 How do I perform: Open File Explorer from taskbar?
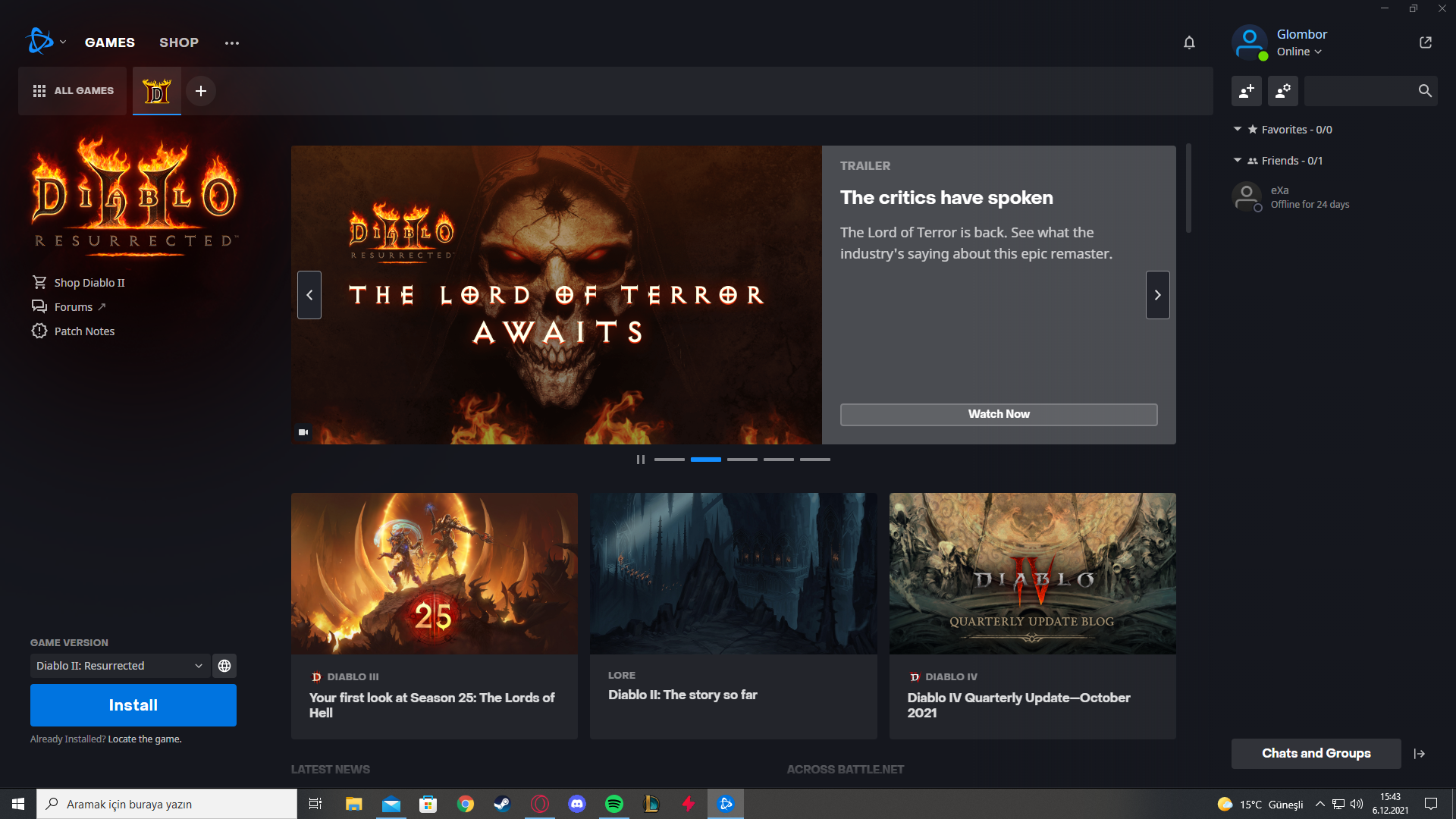coord(353,804)
